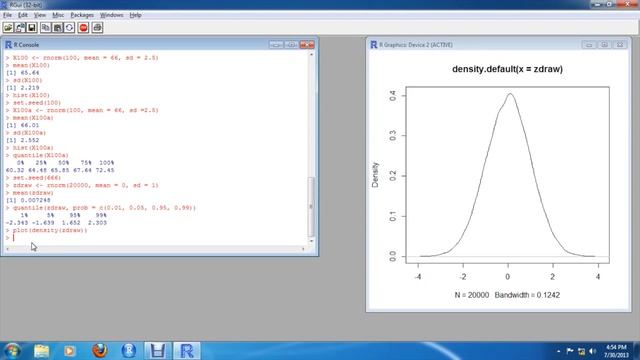Click the Open script toolbar icon

click(x=8, y=28)
